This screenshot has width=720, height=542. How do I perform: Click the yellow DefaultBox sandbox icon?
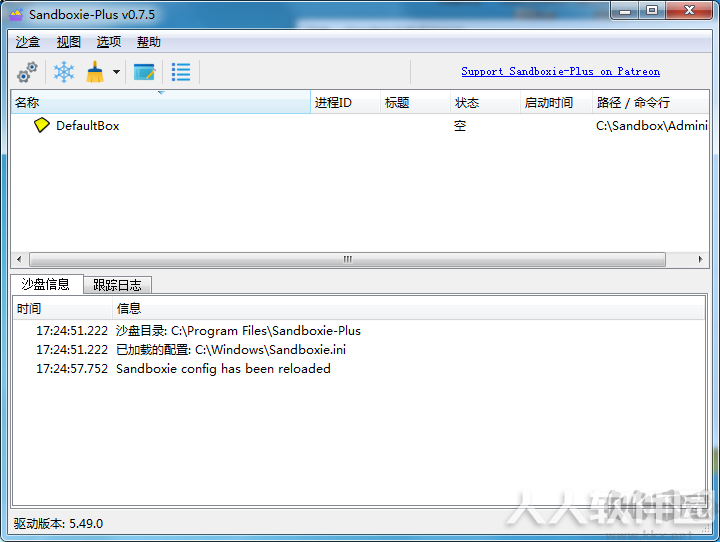[x=41, y=125]
